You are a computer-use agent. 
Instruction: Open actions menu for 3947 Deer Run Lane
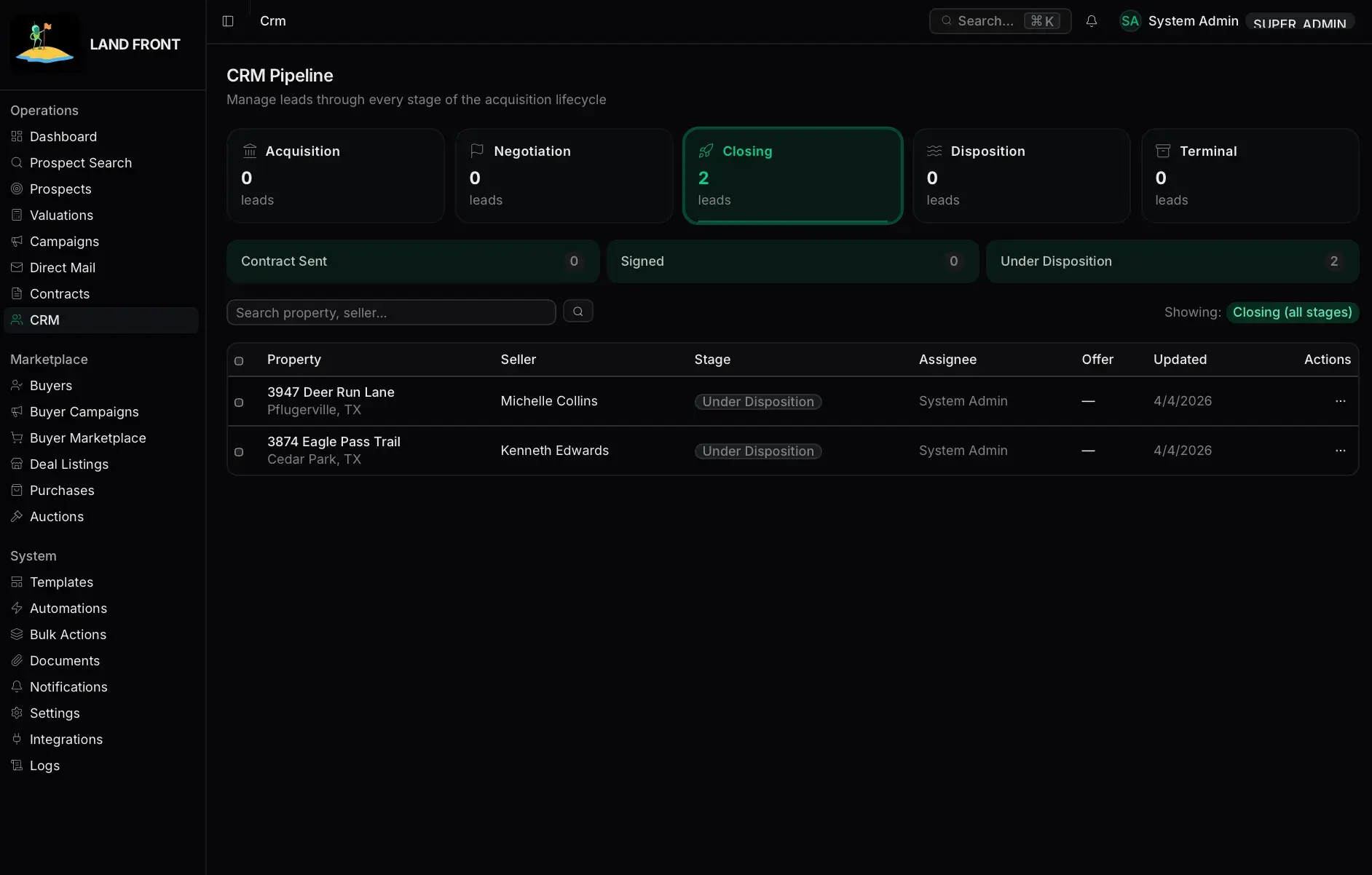[x=1340, y=401]
